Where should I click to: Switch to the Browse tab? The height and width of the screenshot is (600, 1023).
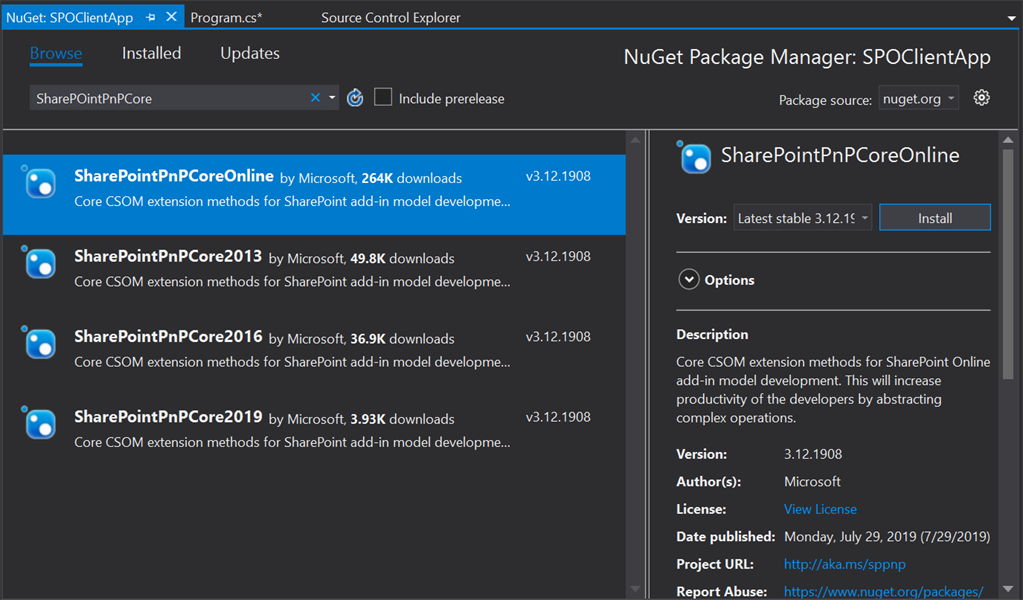tap(56, 53)
